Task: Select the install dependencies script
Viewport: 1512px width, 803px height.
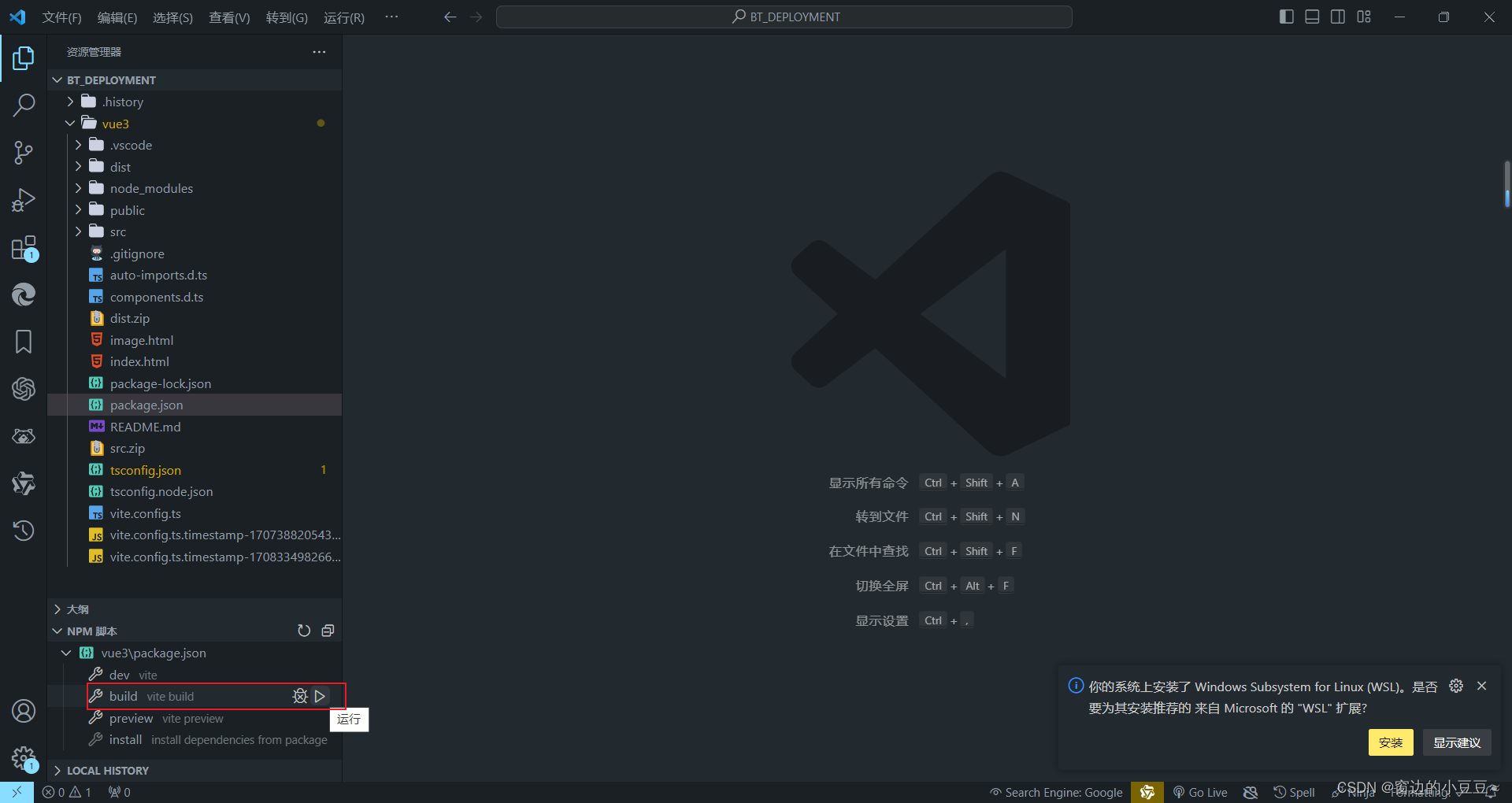Action: tap(195, 739)
